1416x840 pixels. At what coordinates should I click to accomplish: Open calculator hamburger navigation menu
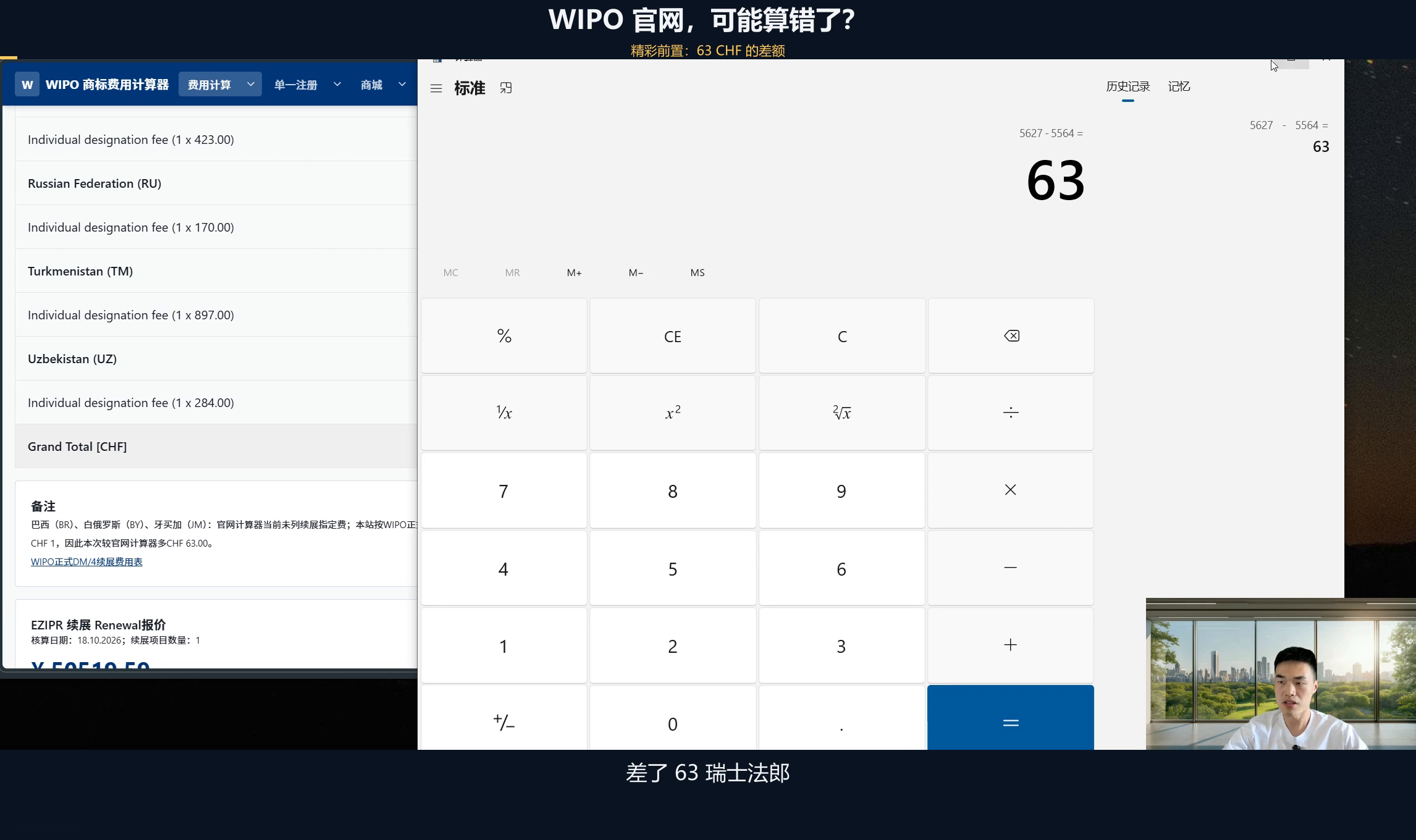coord(436,88)
